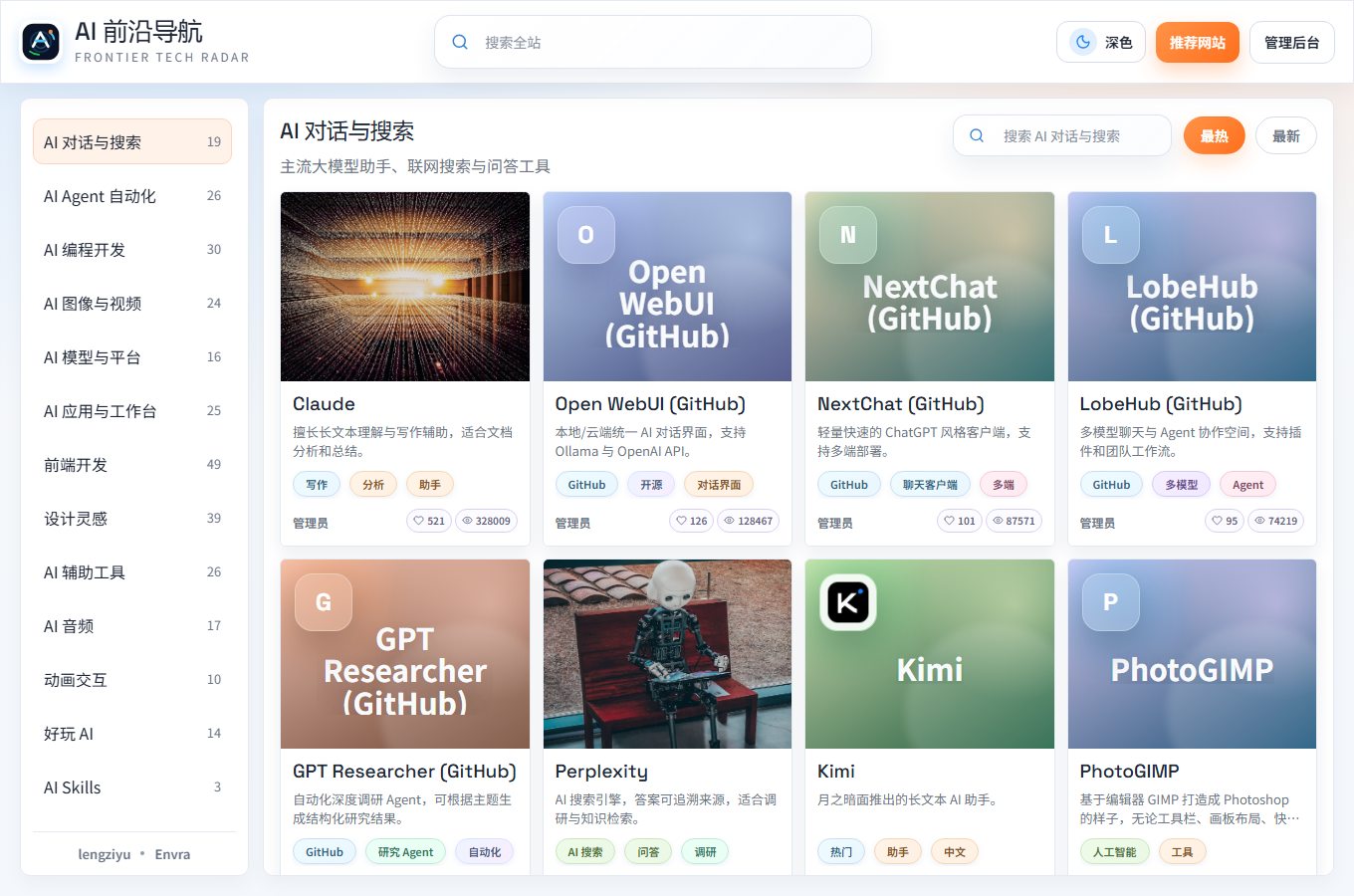Click the 聊天客户端 tag on NextChat
The width and height of the screenshot is (1354, 896).
[x=930, y=485]
